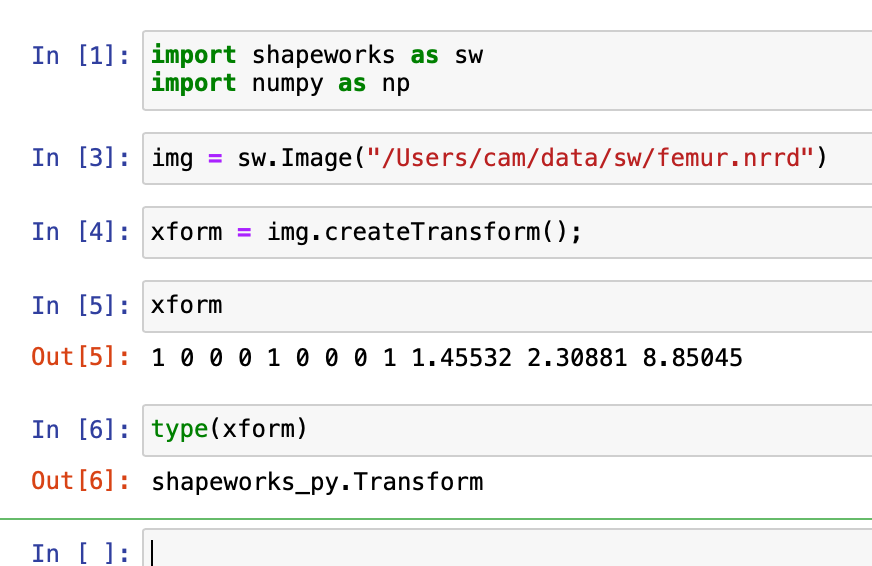Click the Out[5]: prompt label

[x=81, y=358]
